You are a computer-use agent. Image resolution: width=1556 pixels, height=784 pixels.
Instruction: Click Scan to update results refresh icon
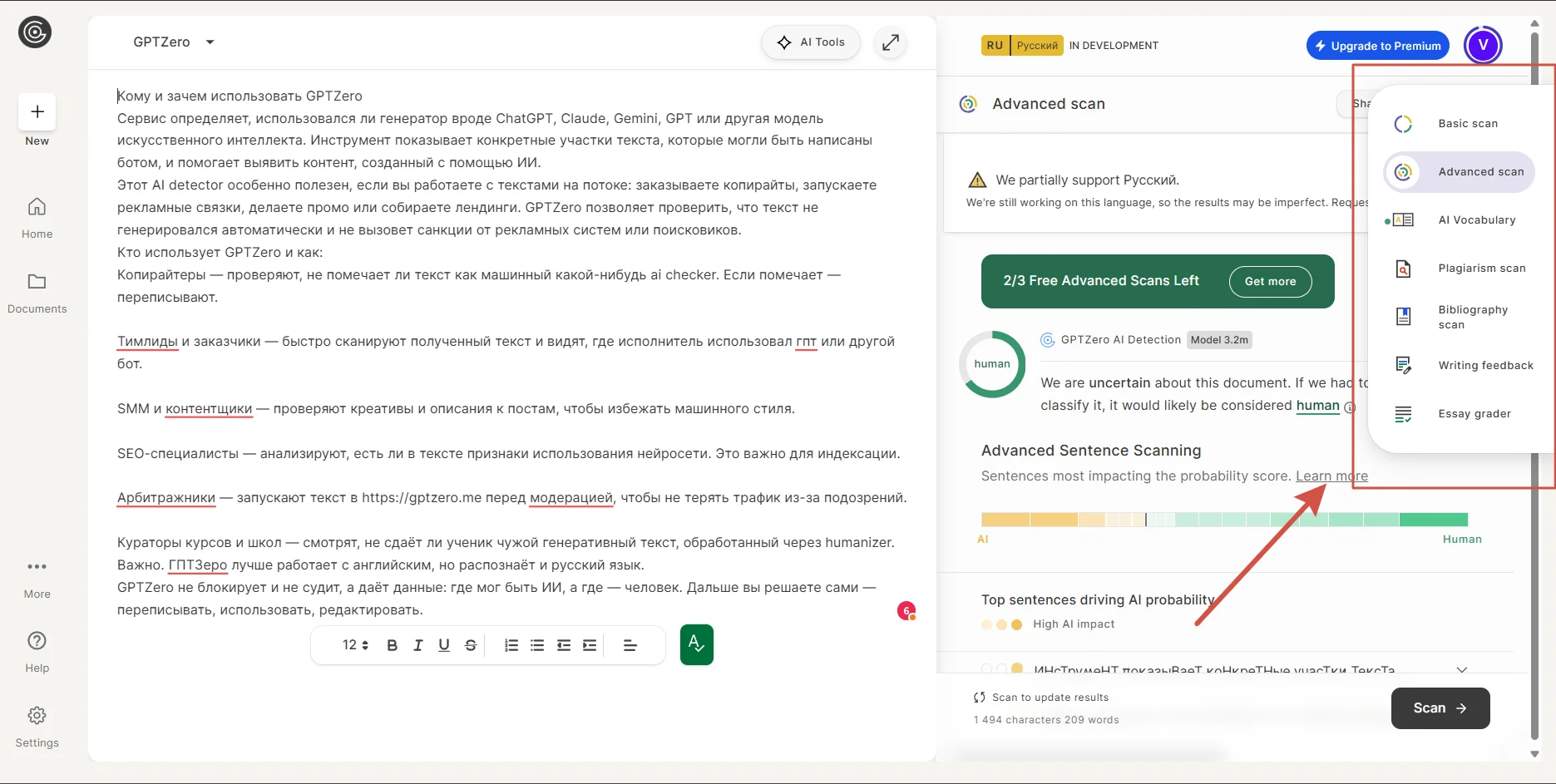click(980, 698)
